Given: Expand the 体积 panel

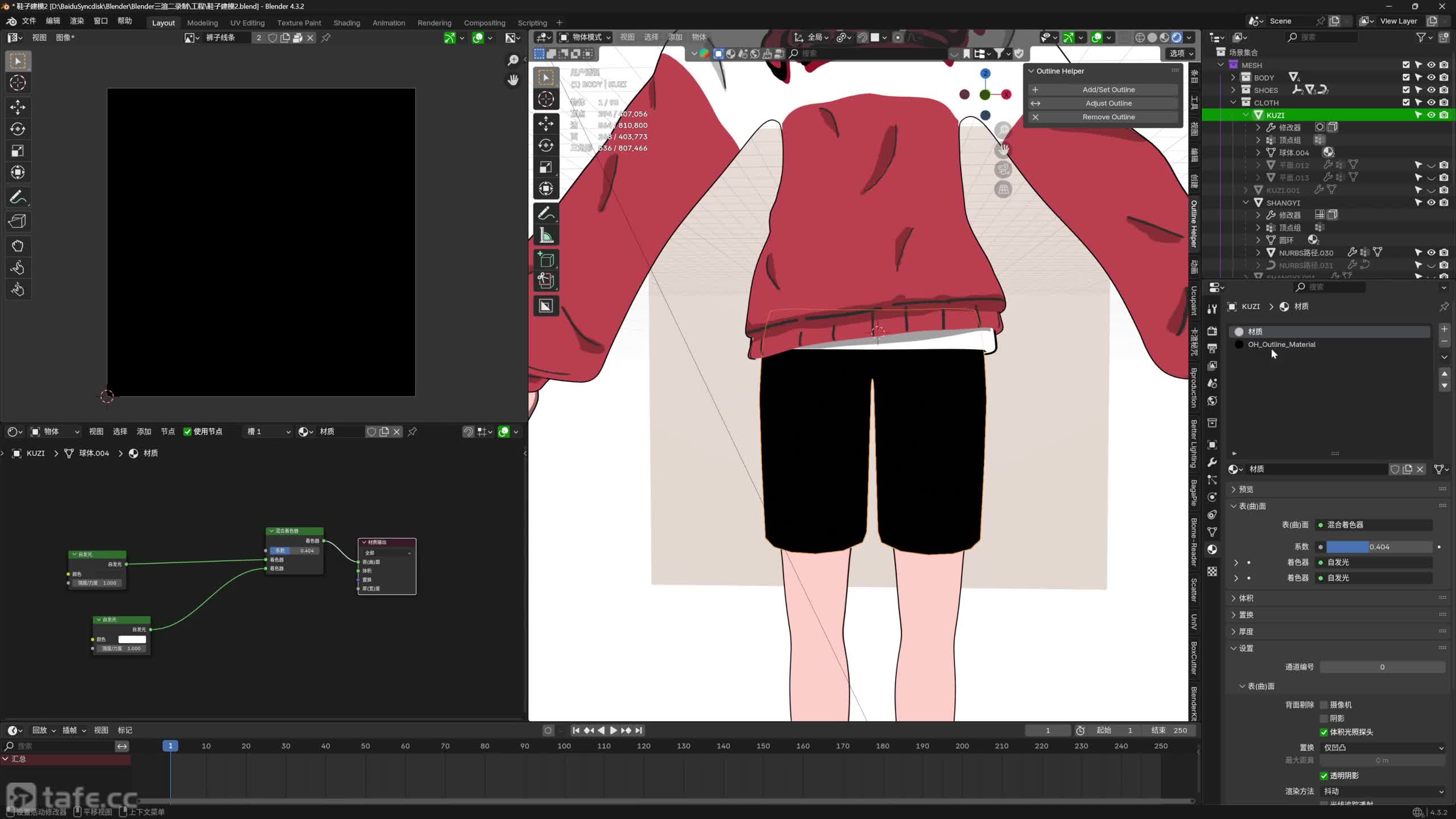Looking at the screenshot, I should tap(1246, 598).
